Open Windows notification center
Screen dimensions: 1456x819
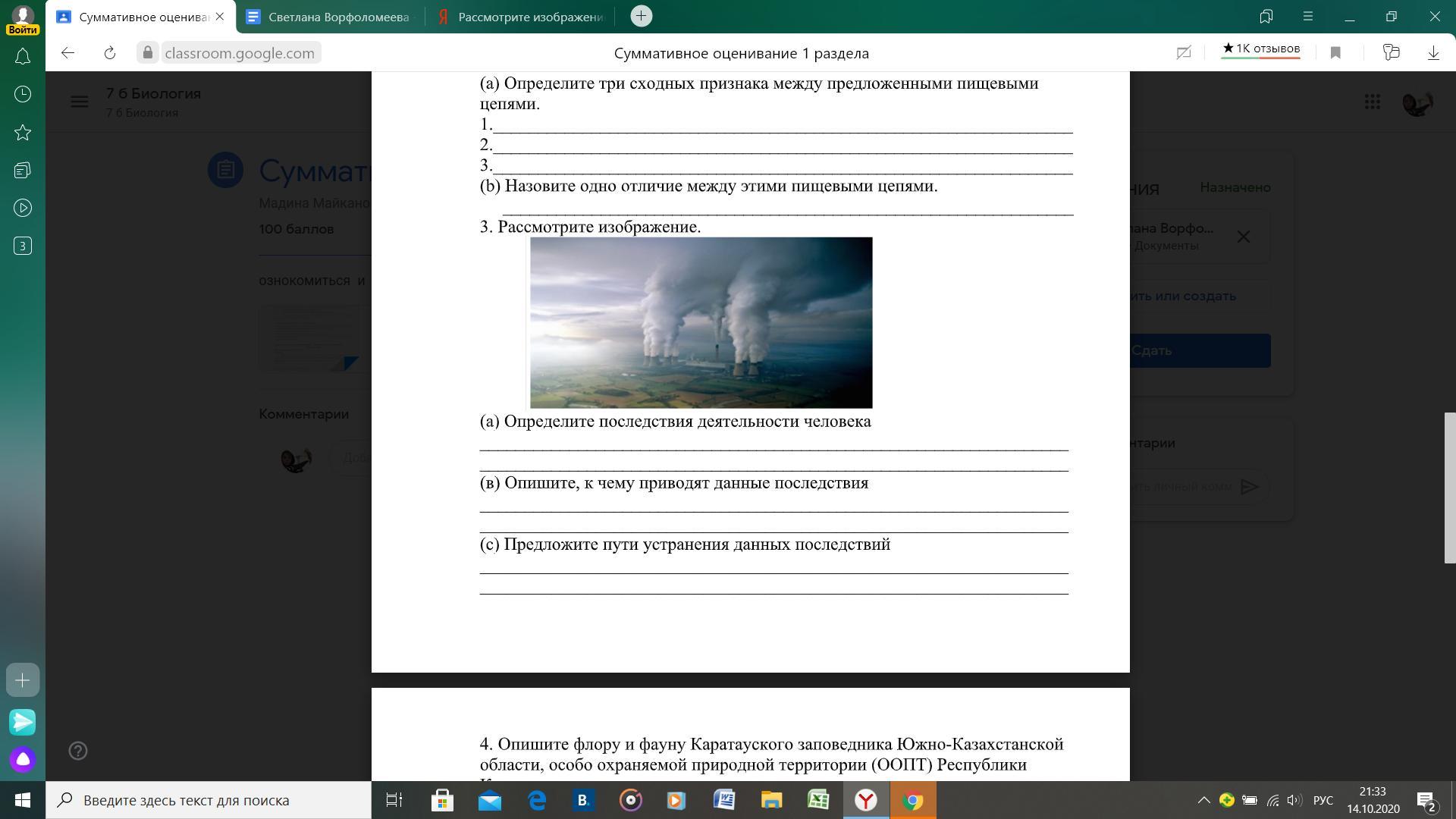(1427, 801)
